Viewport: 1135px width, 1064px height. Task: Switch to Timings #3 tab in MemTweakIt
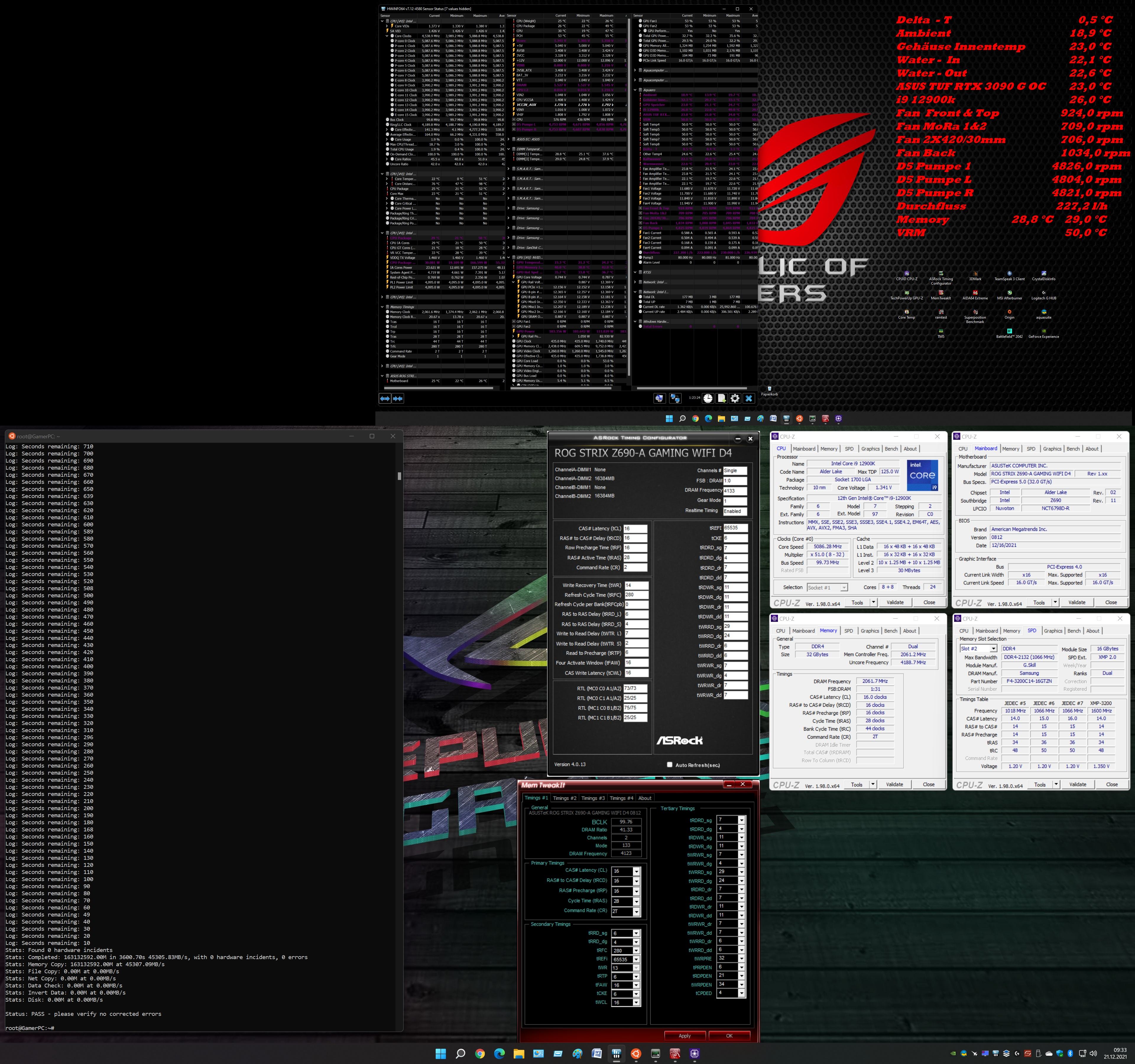[593, 798]
